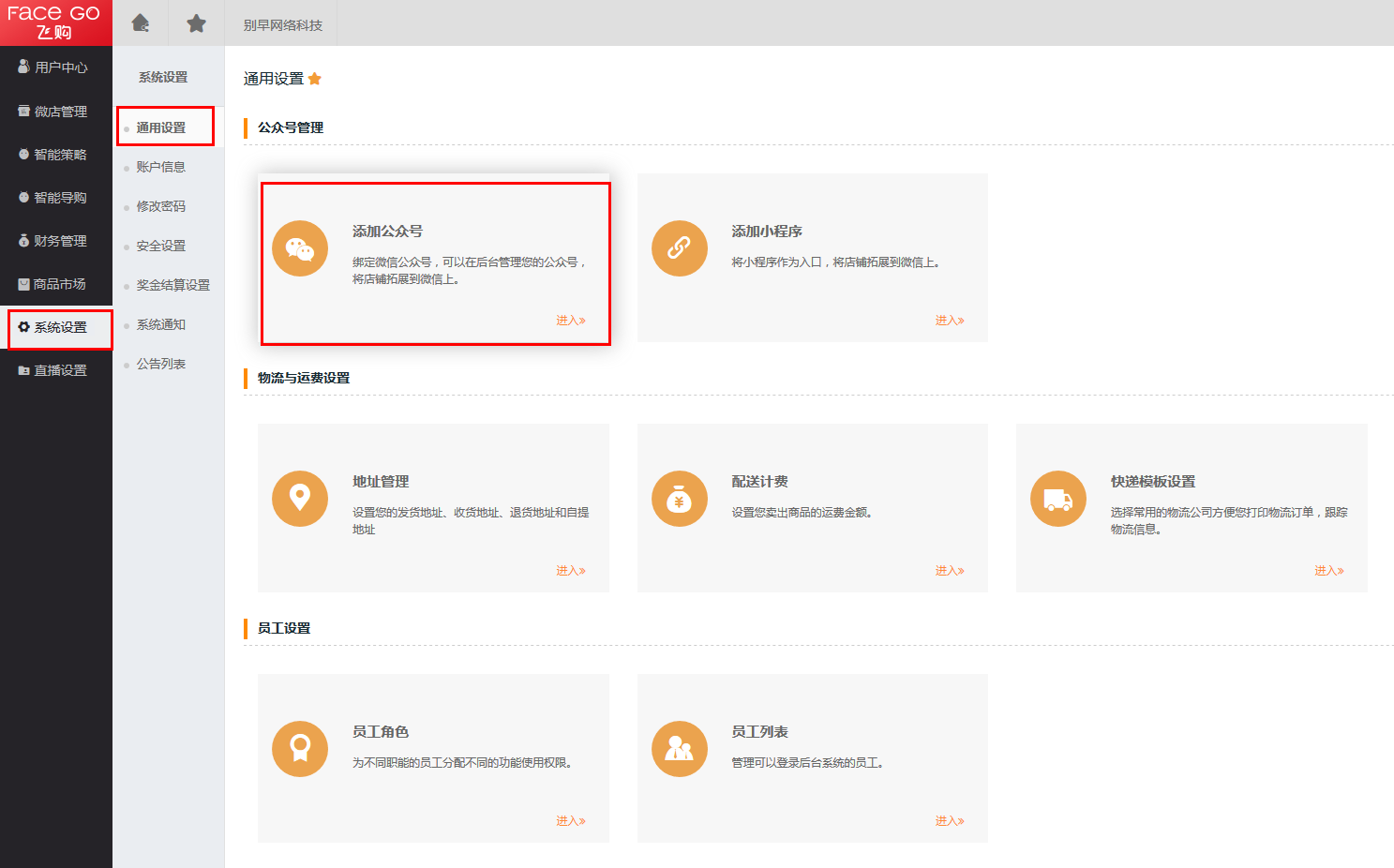Click the truck icon for 快递模板设置

[x=1057, y=499]
